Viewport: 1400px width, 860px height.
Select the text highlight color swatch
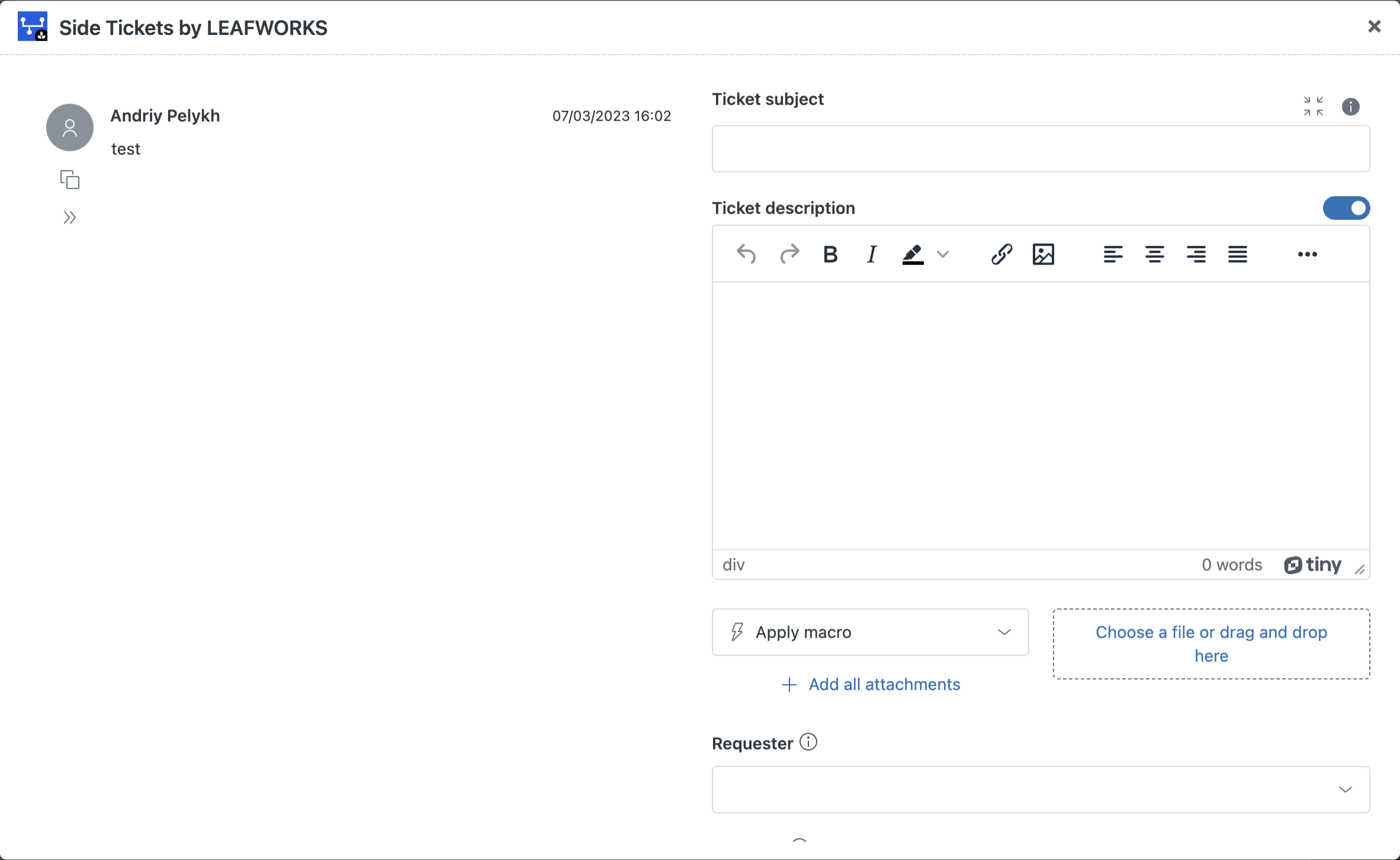(912, 254)
